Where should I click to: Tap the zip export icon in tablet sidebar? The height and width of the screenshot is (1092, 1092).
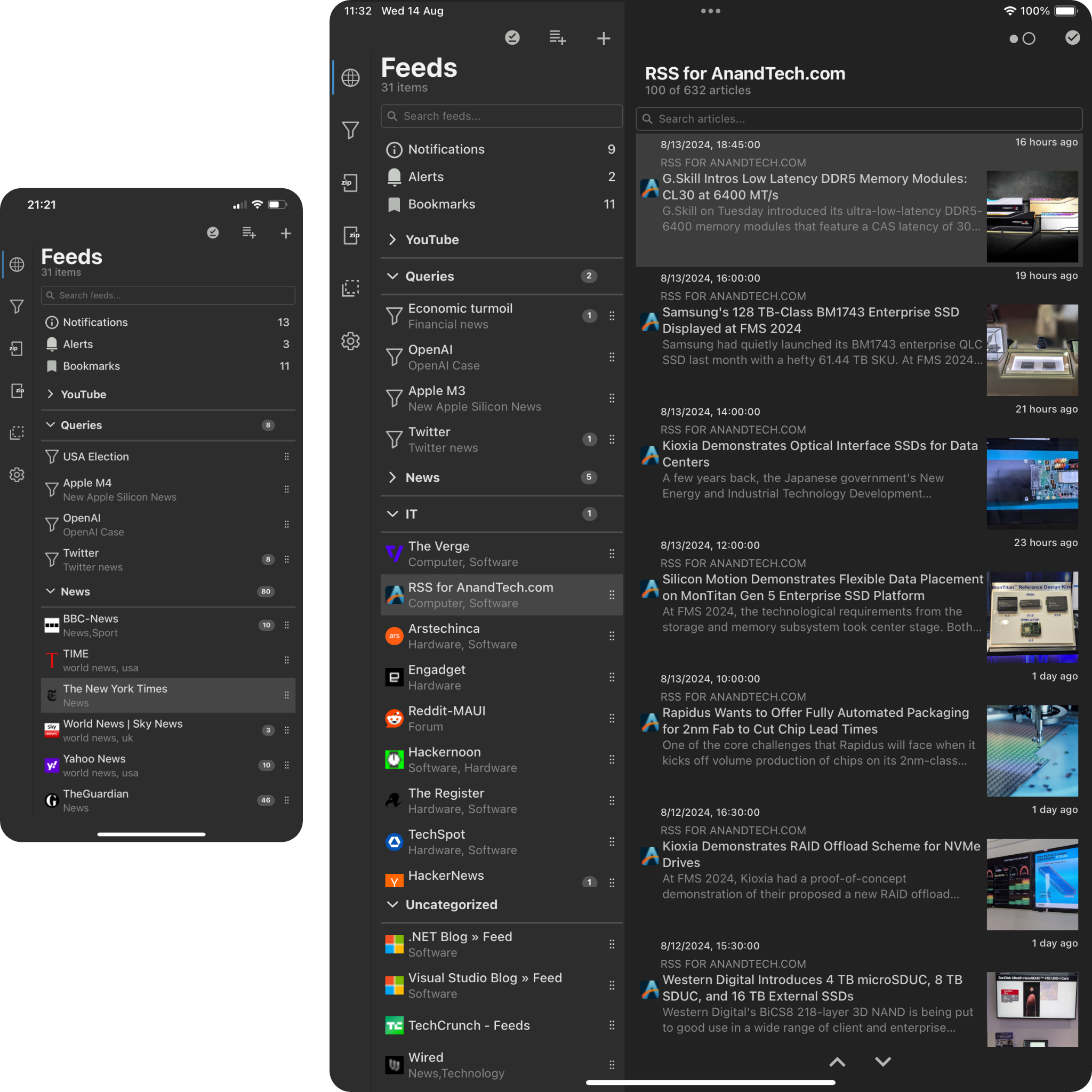pos(350,182)
